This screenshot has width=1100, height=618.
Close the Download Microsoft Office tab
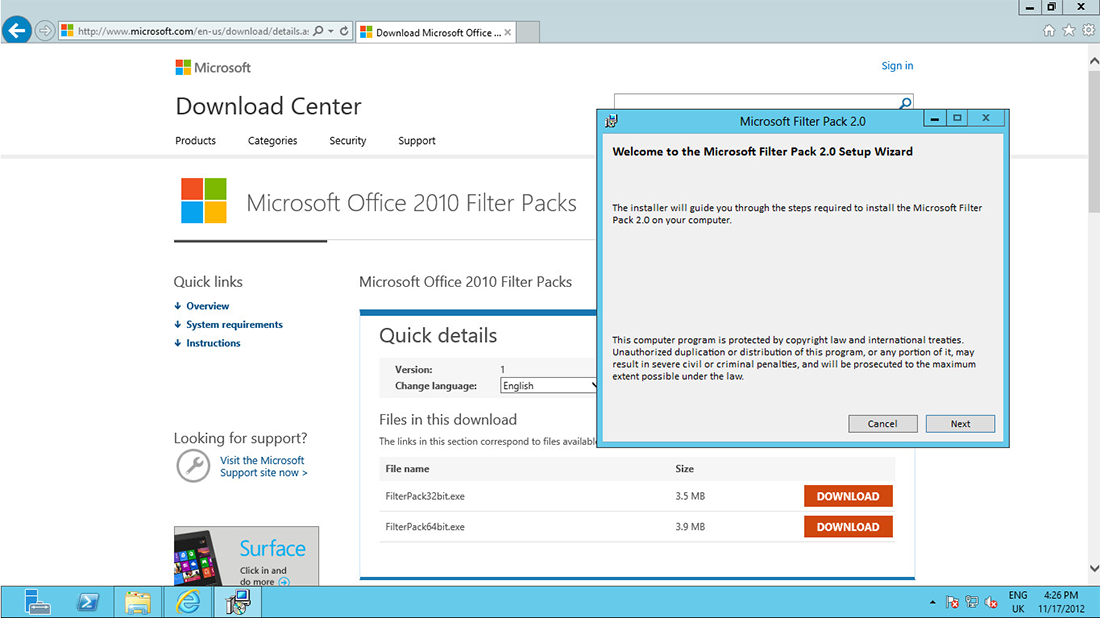(508, 32)
